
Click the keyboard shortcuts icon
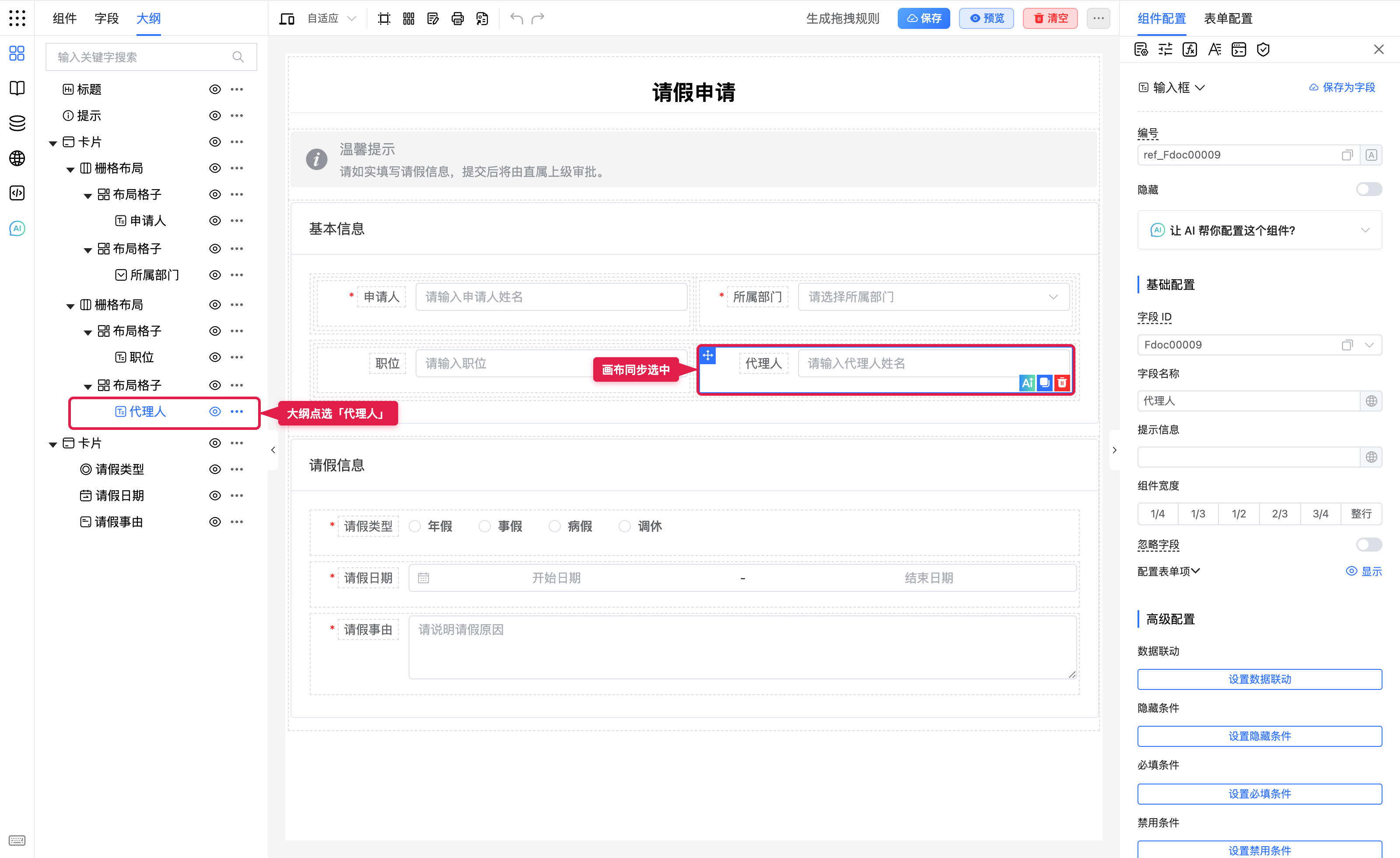(x=17, y=840)
